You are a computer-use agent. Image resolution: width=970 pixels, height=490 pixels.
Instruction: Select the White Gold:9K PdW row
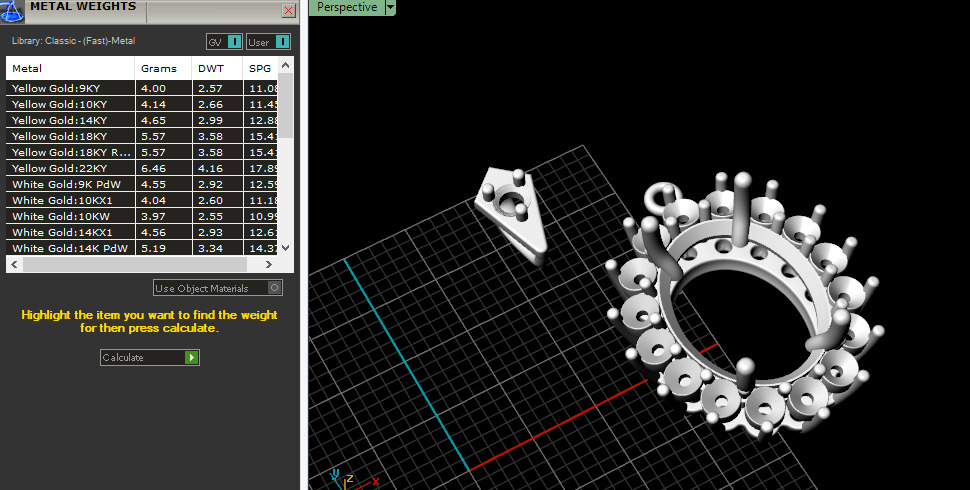click(x=142, y=184)
